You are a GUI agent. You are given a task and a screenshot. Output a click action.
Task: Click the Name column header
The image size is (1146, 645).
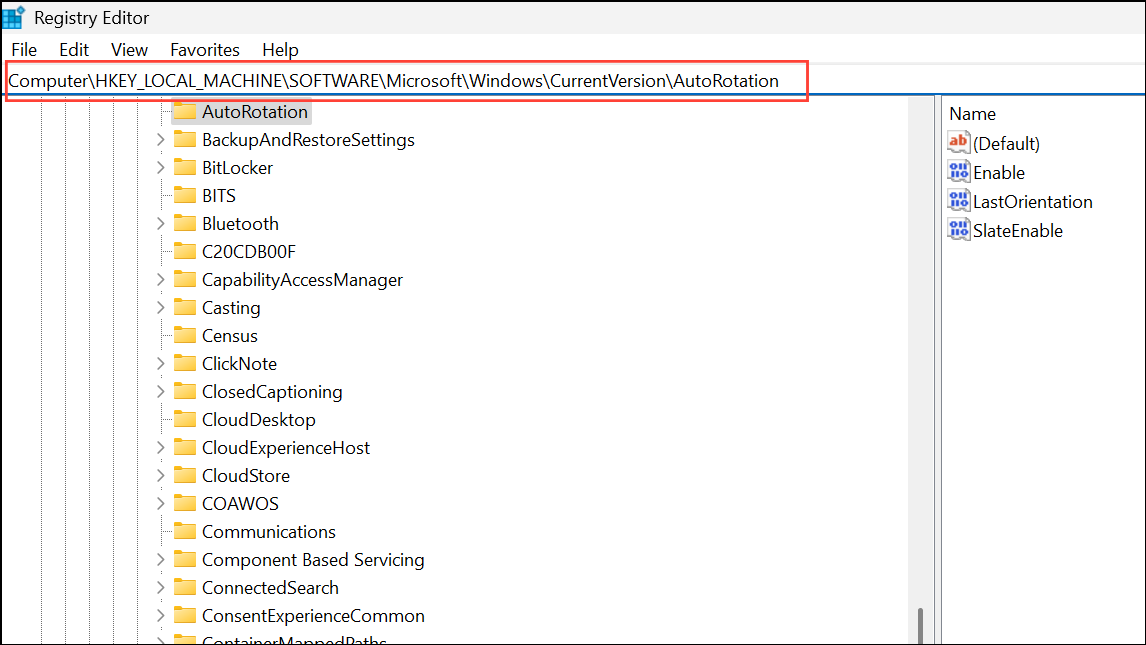(x=972, y=114)
